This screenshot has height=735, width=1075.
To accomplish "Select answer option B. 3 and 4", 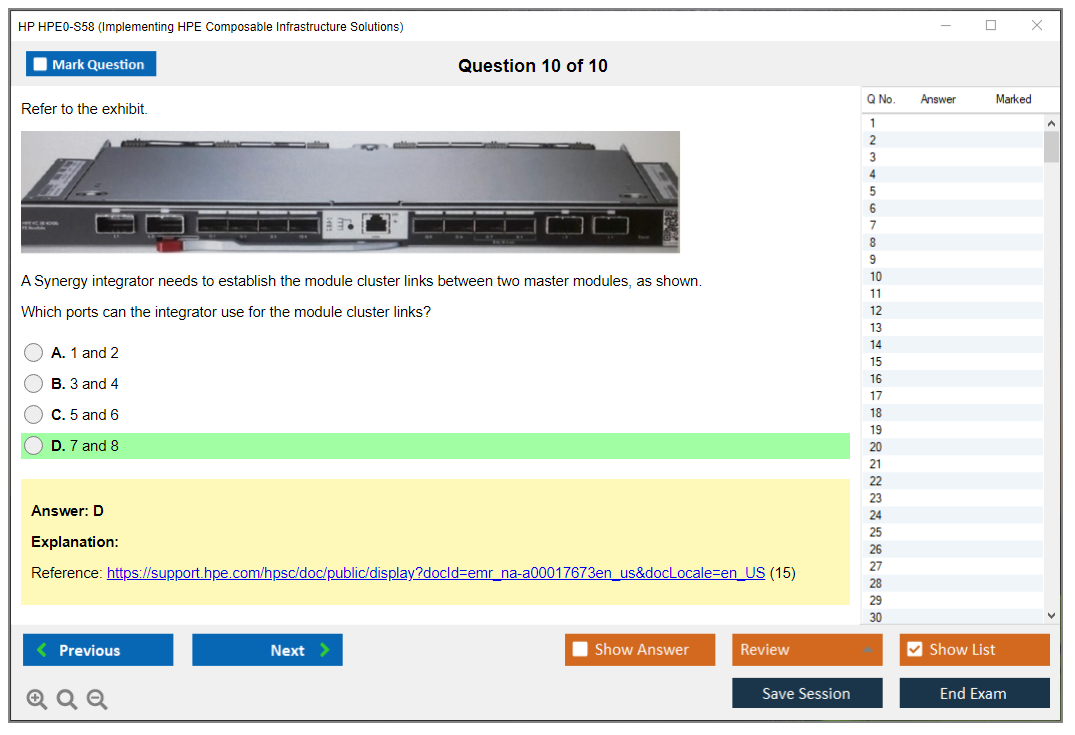I will pyautogui.click(x=34, y=384).
